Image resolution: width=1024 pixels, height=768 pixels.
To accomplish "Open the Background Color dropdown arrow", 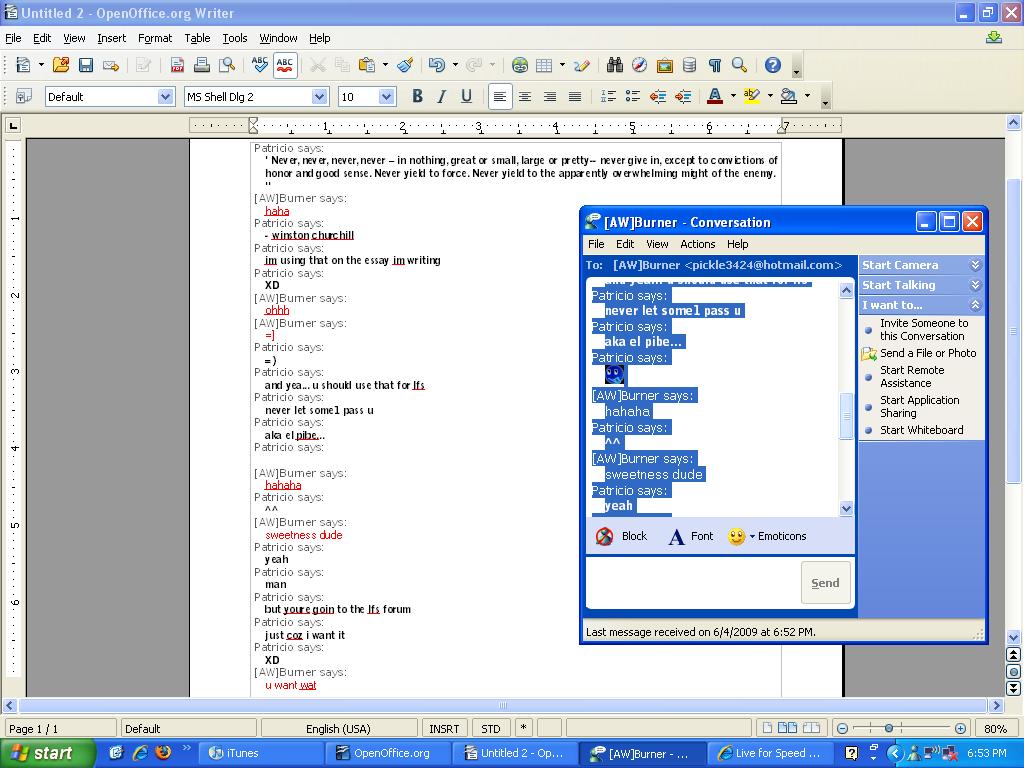I will click(807, 97).
